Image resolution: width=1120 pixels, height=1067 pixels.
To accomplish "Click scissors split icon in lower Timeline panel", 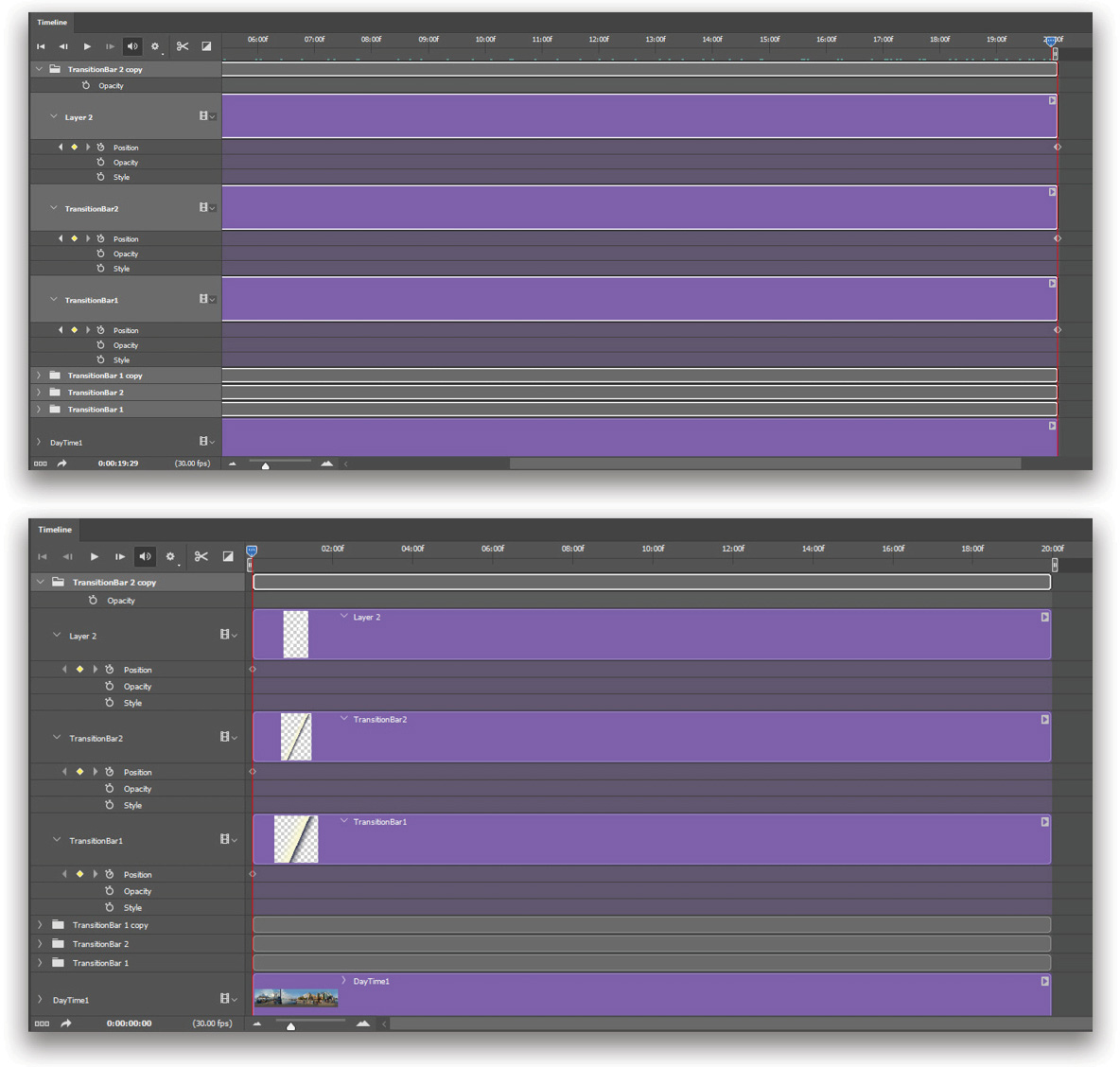I will [x=201, y=556].
